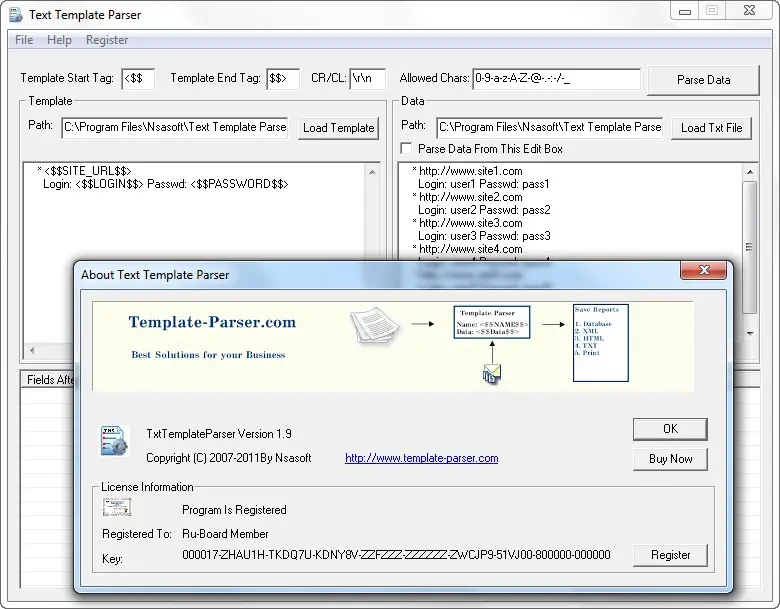The height and width of the screenshot is (609, 780).
Task: Click the TxtTemplateParser application icon in About dialog
Action: tap(115, 440)
